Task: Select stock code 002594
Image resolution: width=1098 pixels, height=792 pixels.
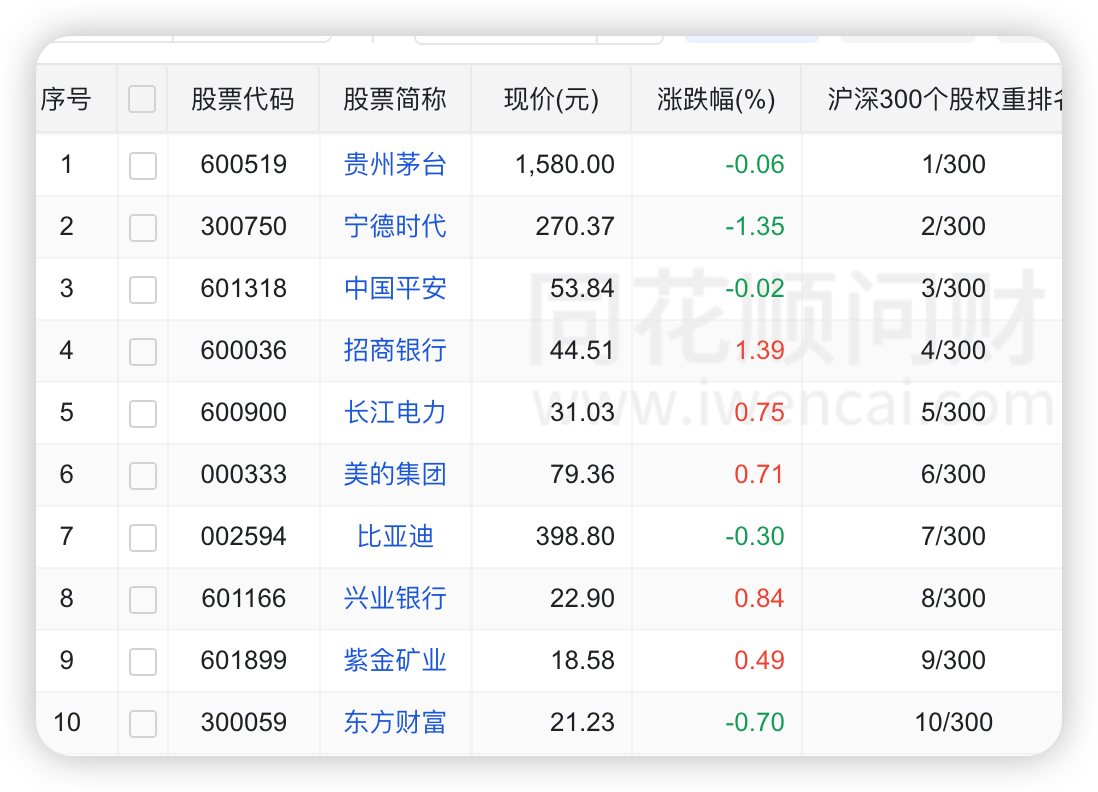Action: coord(244,536)
